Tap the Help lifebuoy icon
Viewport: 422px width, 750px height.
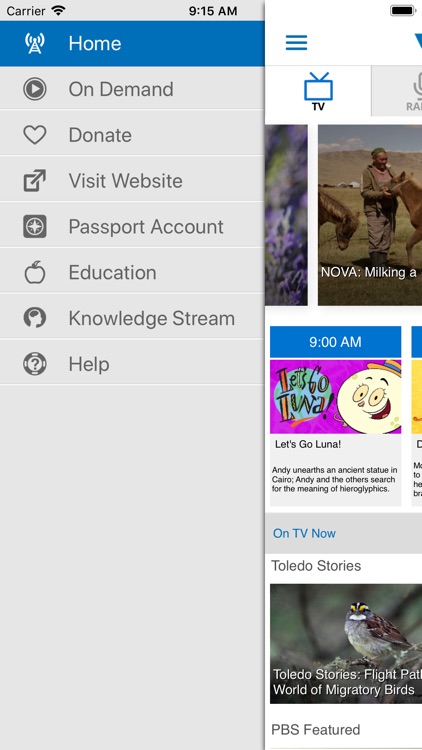35,364
